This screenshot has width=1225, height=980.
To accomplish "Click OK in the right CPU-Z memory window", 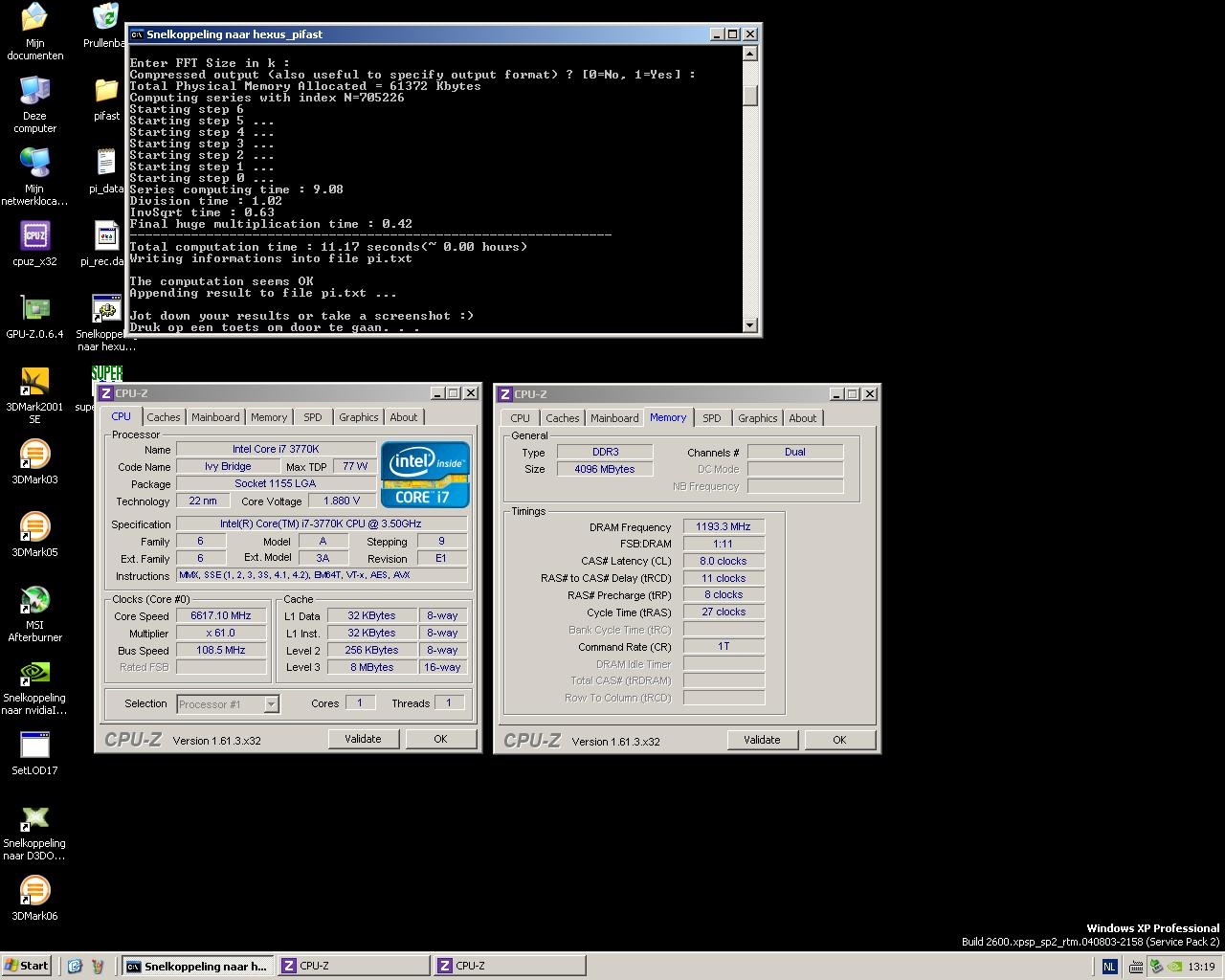I will [x=839, y=740].
